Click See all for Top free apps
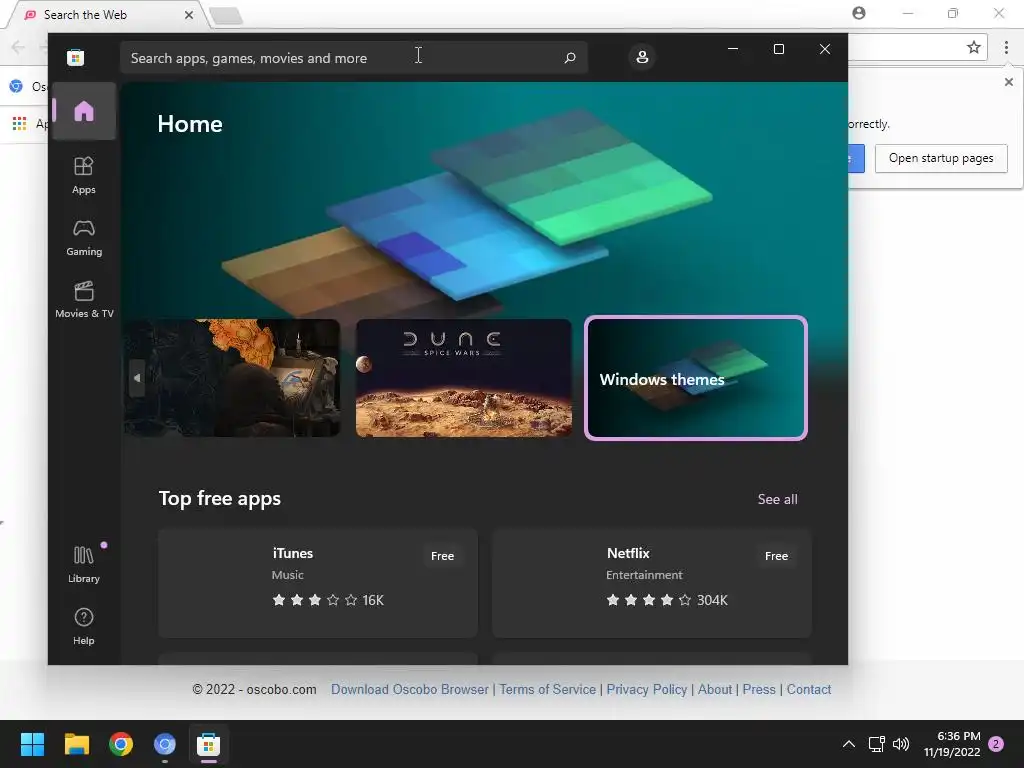This screenshot has width=1024, height=768. (777, 499)
